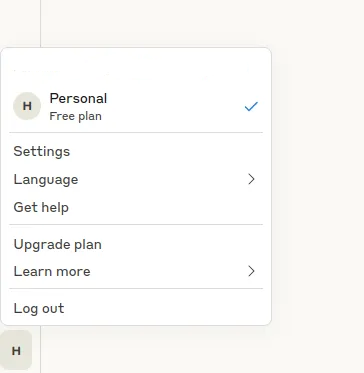Click the Language menu label
364x373 pixels.
coord(46,179)
